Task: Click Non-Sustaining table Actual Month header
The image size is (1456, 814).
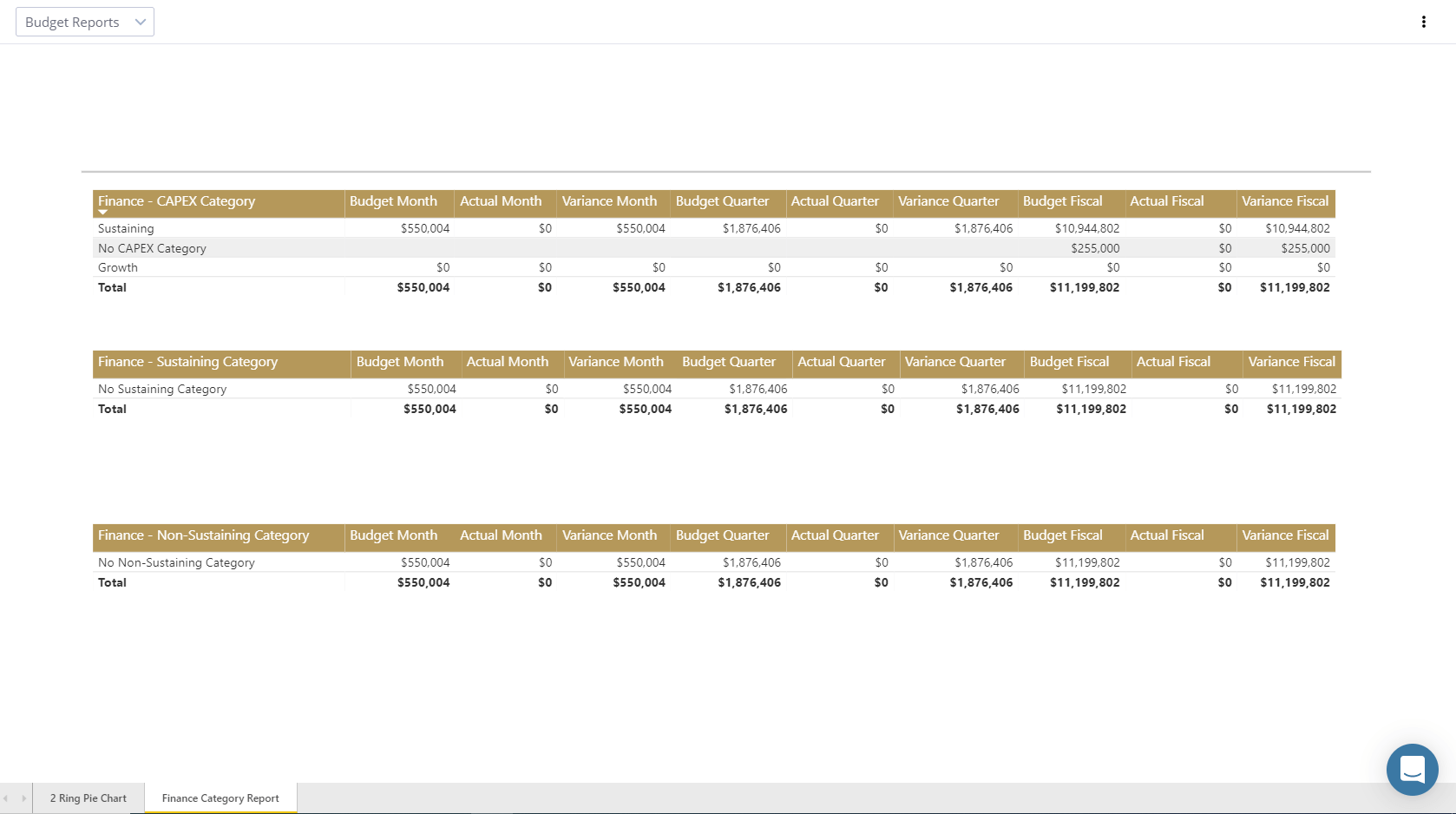Action: [x=501, y=535]
